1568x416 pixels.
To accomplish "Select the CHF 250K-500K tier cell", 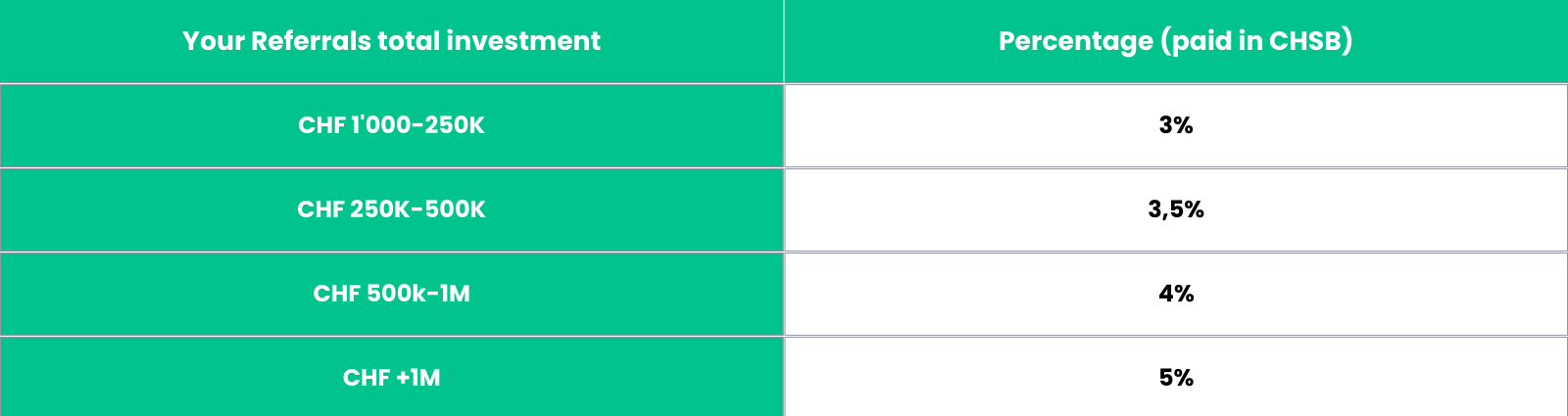I will 391,209.
